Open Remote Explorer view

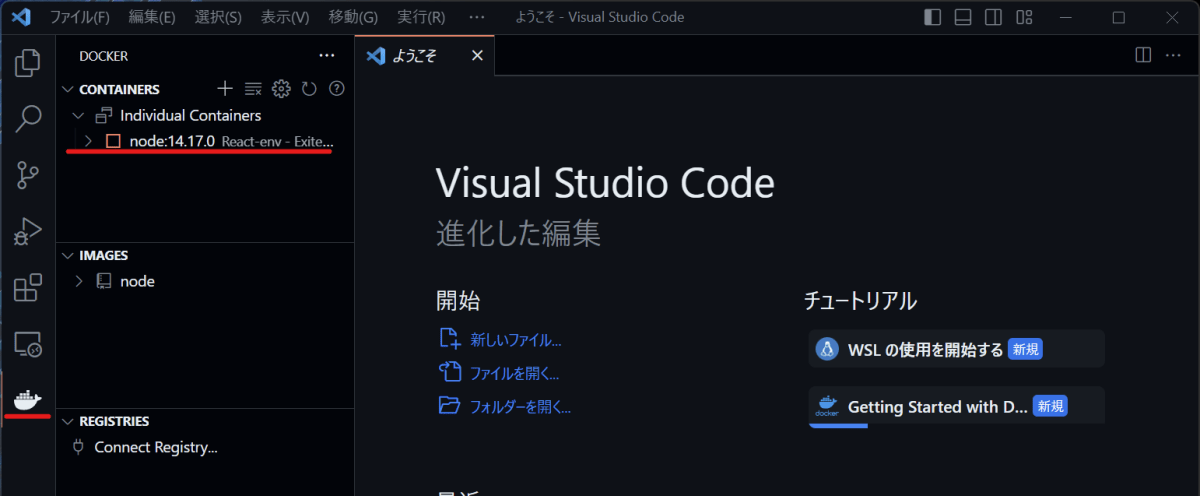[x=27, y=344]
